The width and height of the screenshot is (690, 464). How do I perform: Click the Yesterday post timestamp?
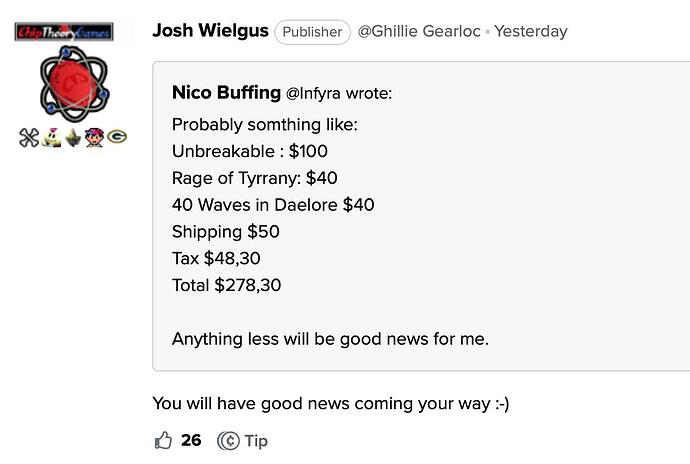(530, 32)
